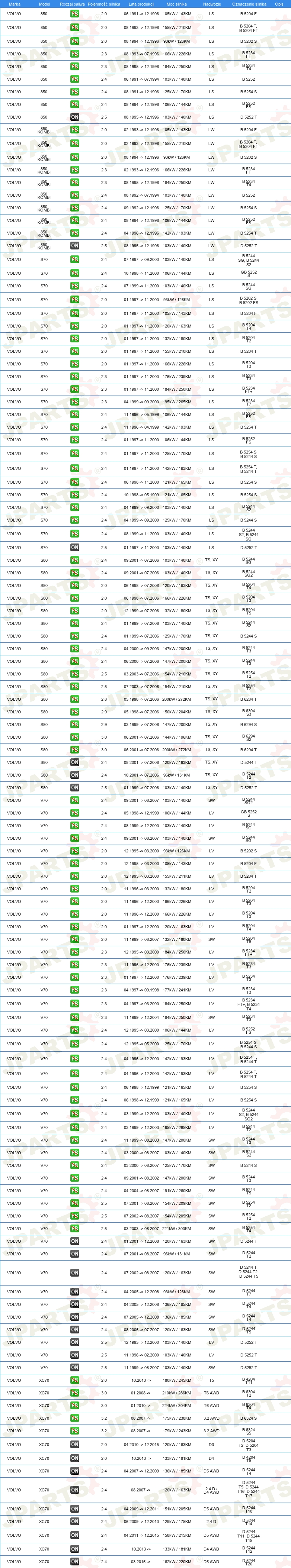The image size is (291, 1568).
Task: Click the ON diesel icon for S80 D 5252 T
Action: [x=74, y=788]
